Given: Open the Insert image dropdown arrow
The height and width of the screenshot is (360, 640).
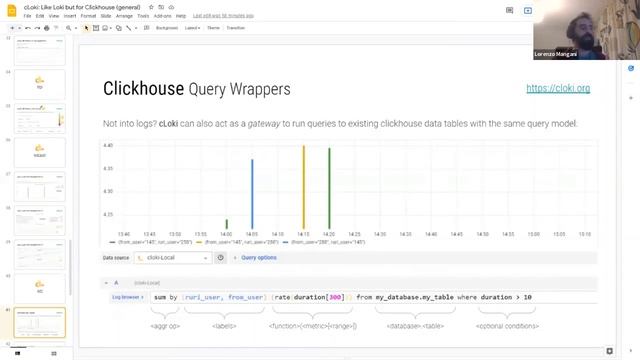Looking at the screenshot, I should pyautogui.click(x=111, y=28).
